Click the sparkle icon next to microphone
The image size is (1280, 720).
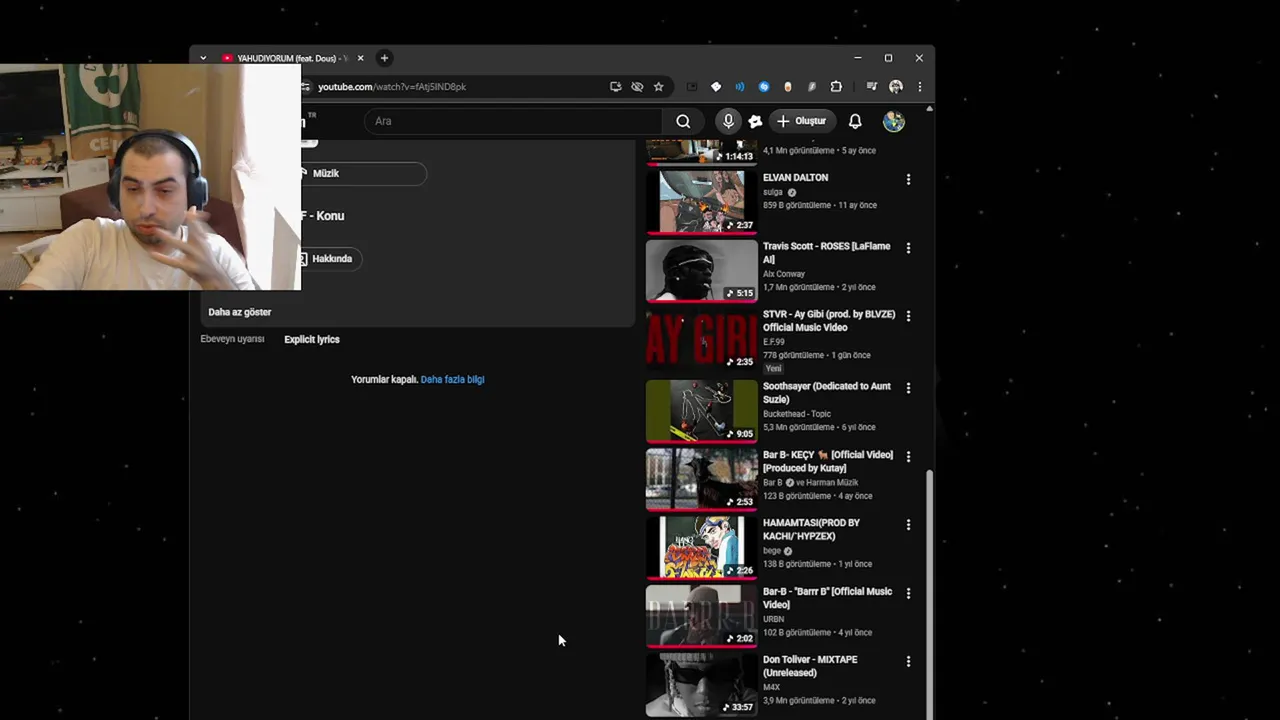click(x=755, y=121)
